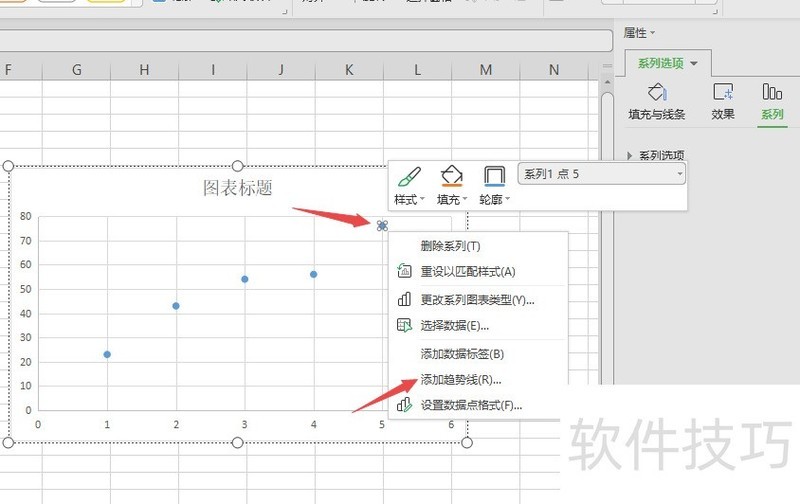Expand the 样式 dropdown arrow

[422, 199]
